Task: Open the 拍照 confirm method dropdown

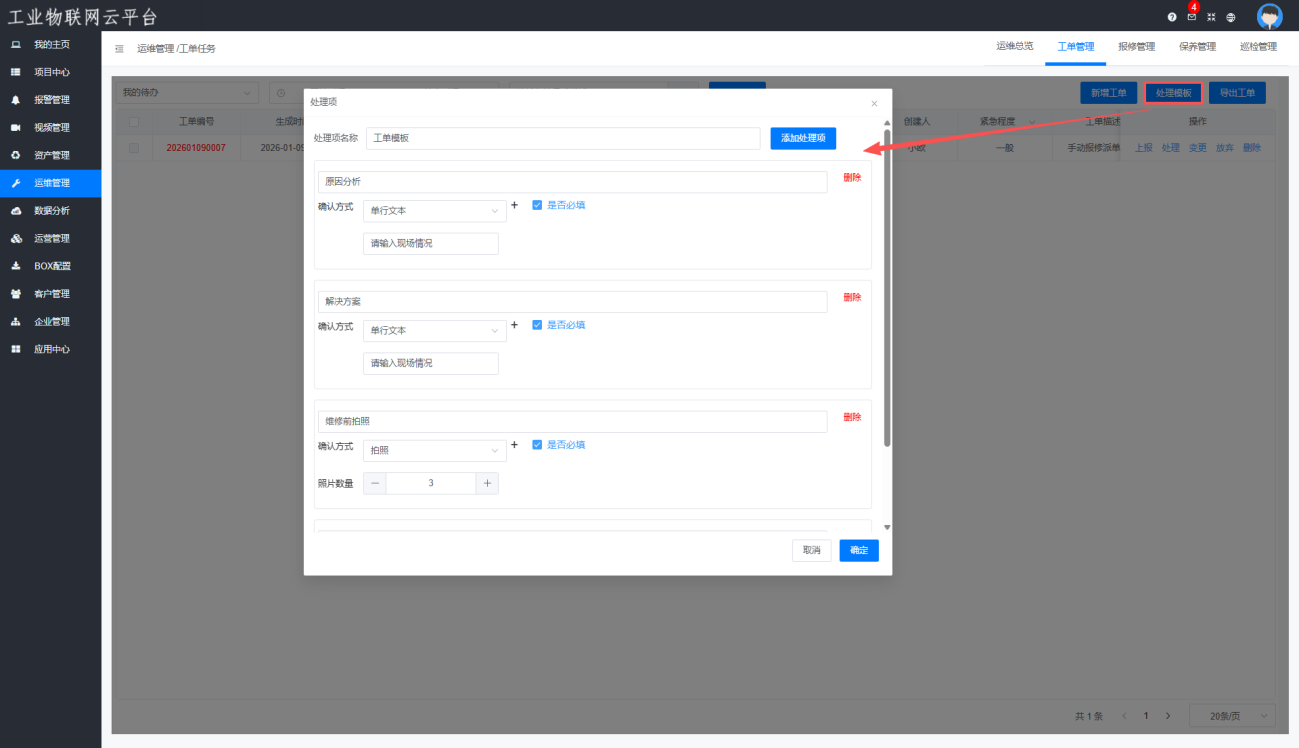Action: point(434,451)
